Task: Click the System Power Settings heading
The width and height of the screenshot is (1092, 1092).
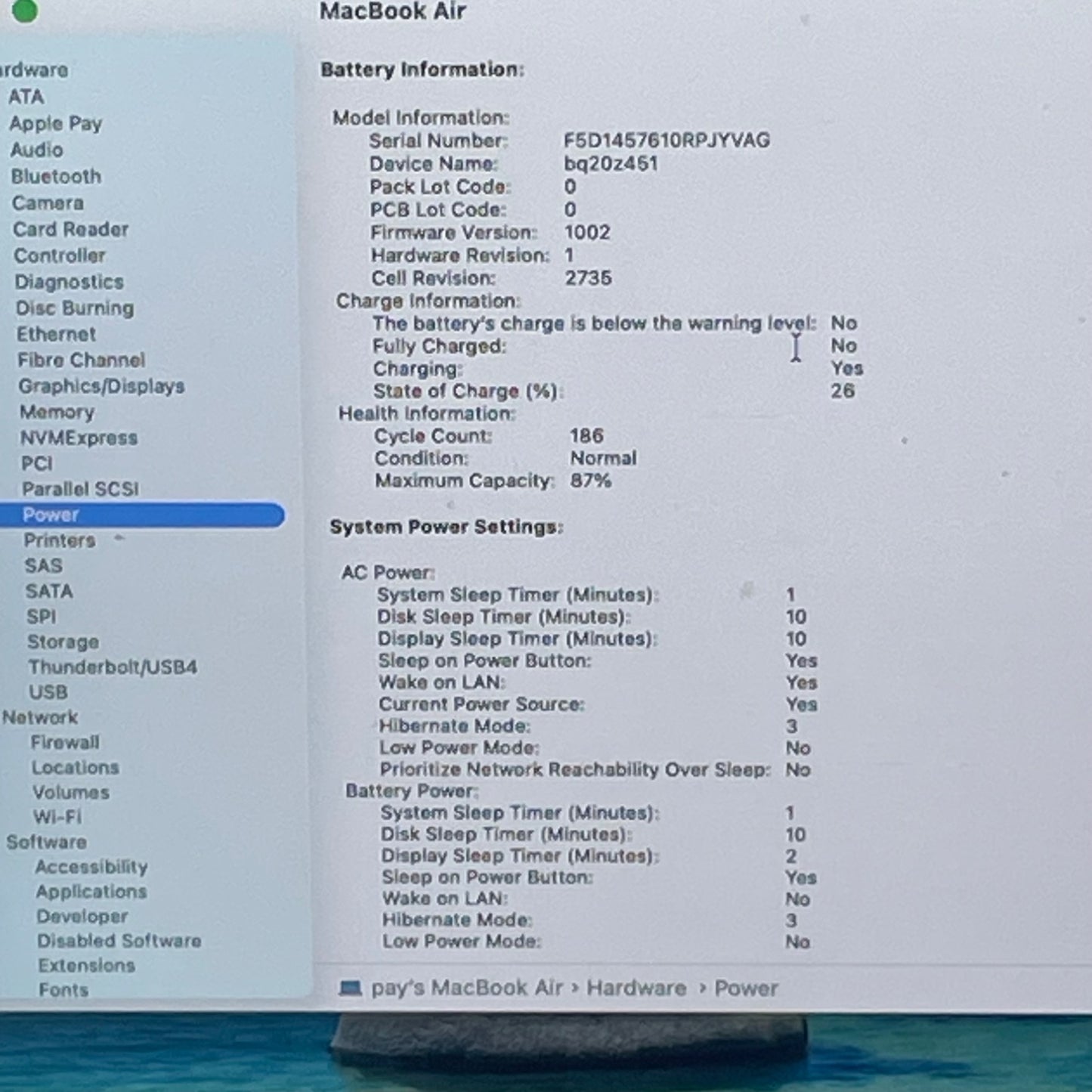Action: (x=446, y=527)
